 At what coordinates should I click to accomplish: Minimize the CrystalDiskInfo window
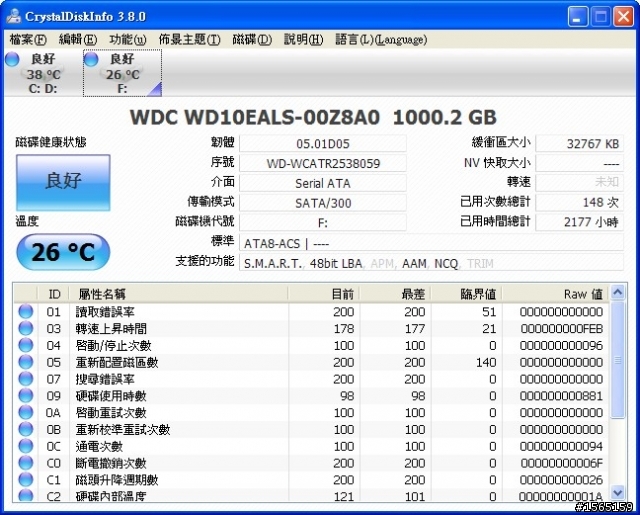[x=578, y=17]
